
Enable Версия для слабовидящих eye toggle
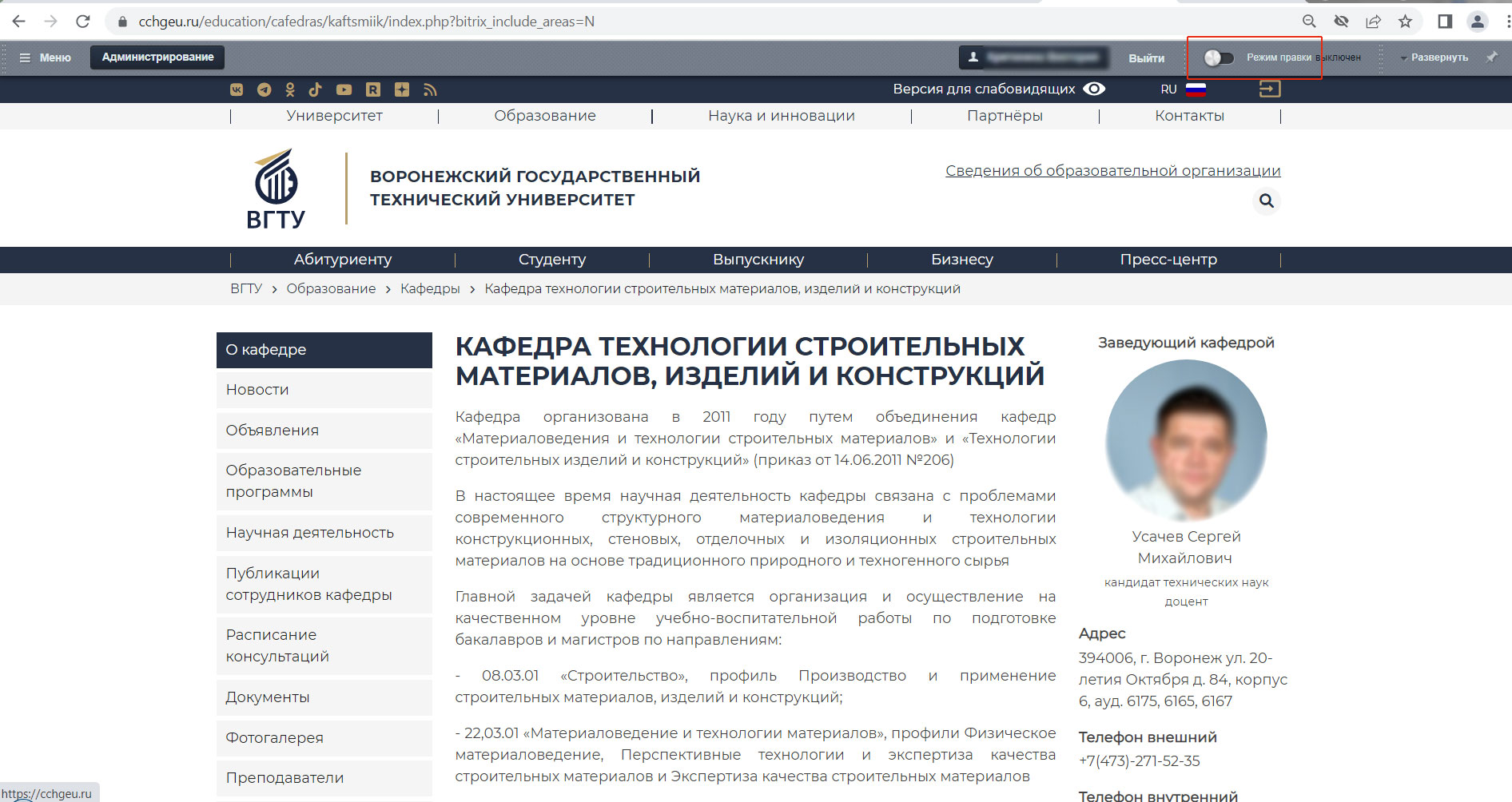pyautogui.click(x=1094, y=89)
